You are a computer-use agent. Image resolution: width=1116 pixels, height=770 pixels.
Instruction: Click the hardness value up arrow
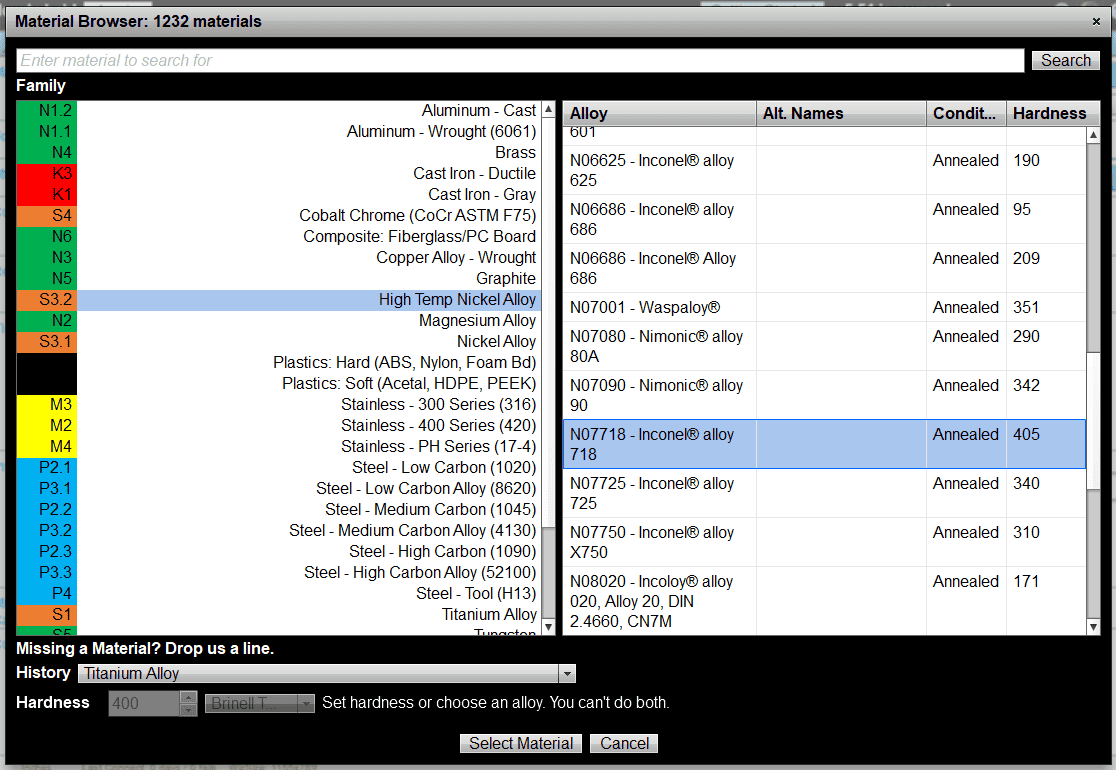(x=186, y=697)
